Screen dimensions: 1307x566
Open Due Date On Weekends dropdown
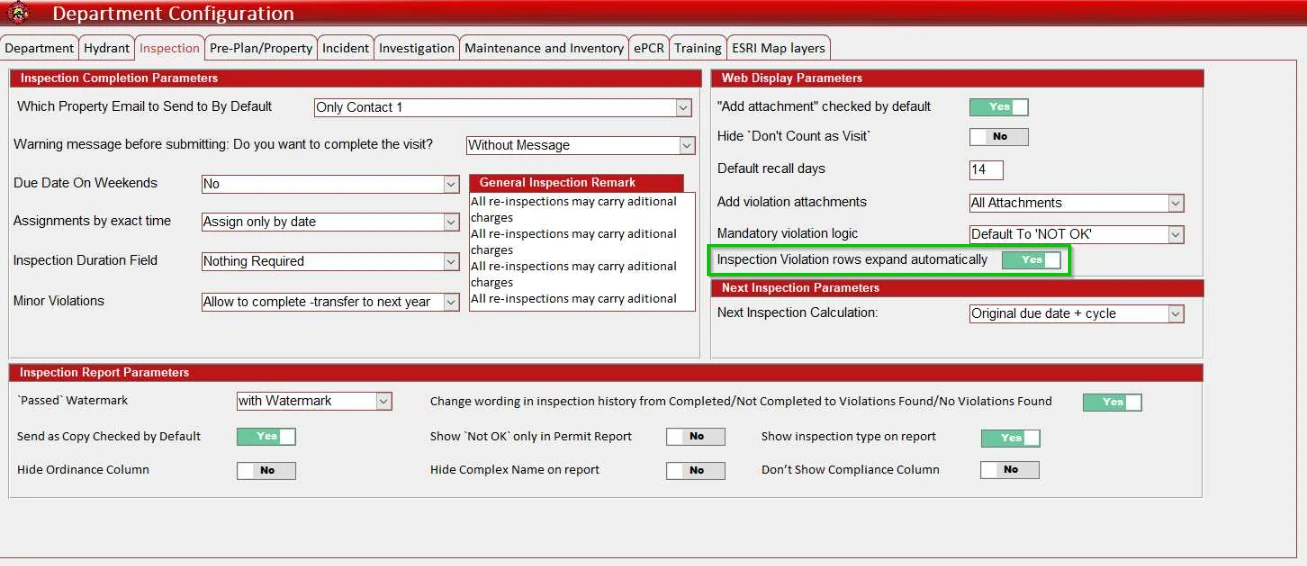tap(451, 184)
